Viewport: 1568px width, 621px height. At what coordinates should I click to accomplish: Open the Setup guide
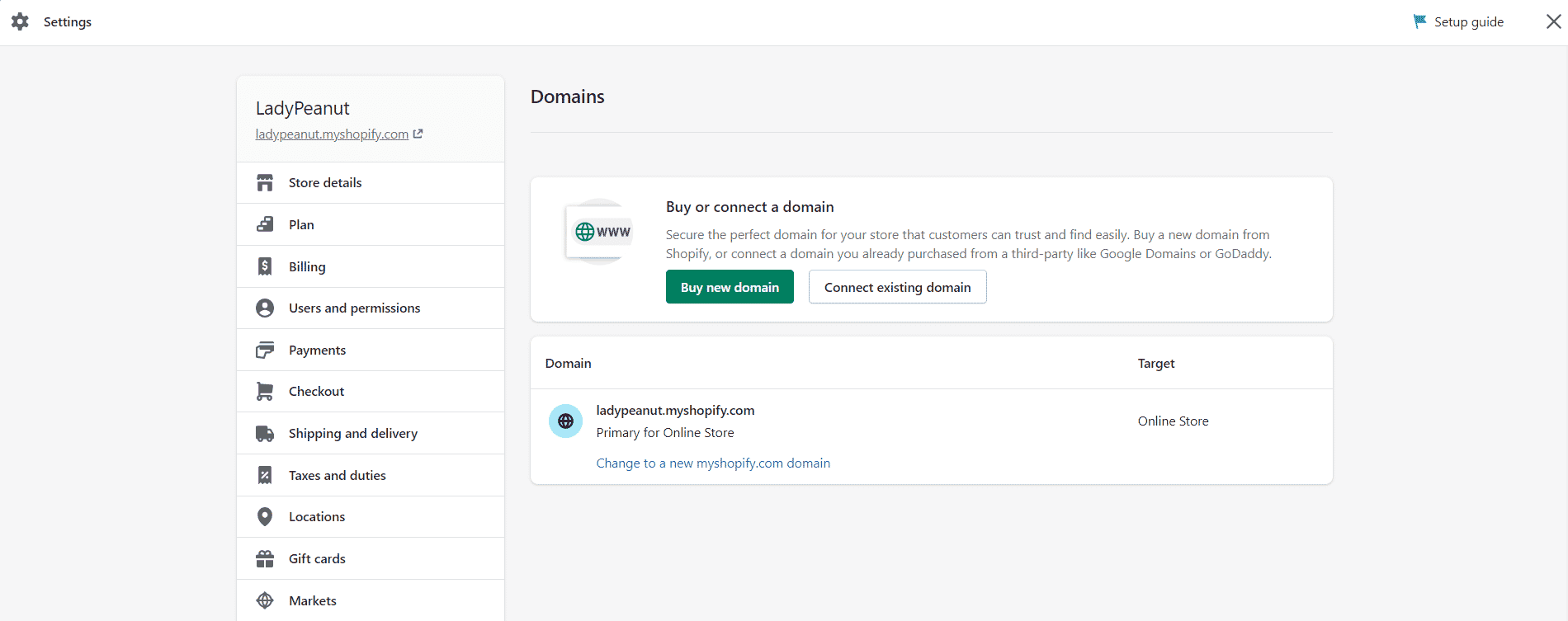click(x=1458, y=22)
